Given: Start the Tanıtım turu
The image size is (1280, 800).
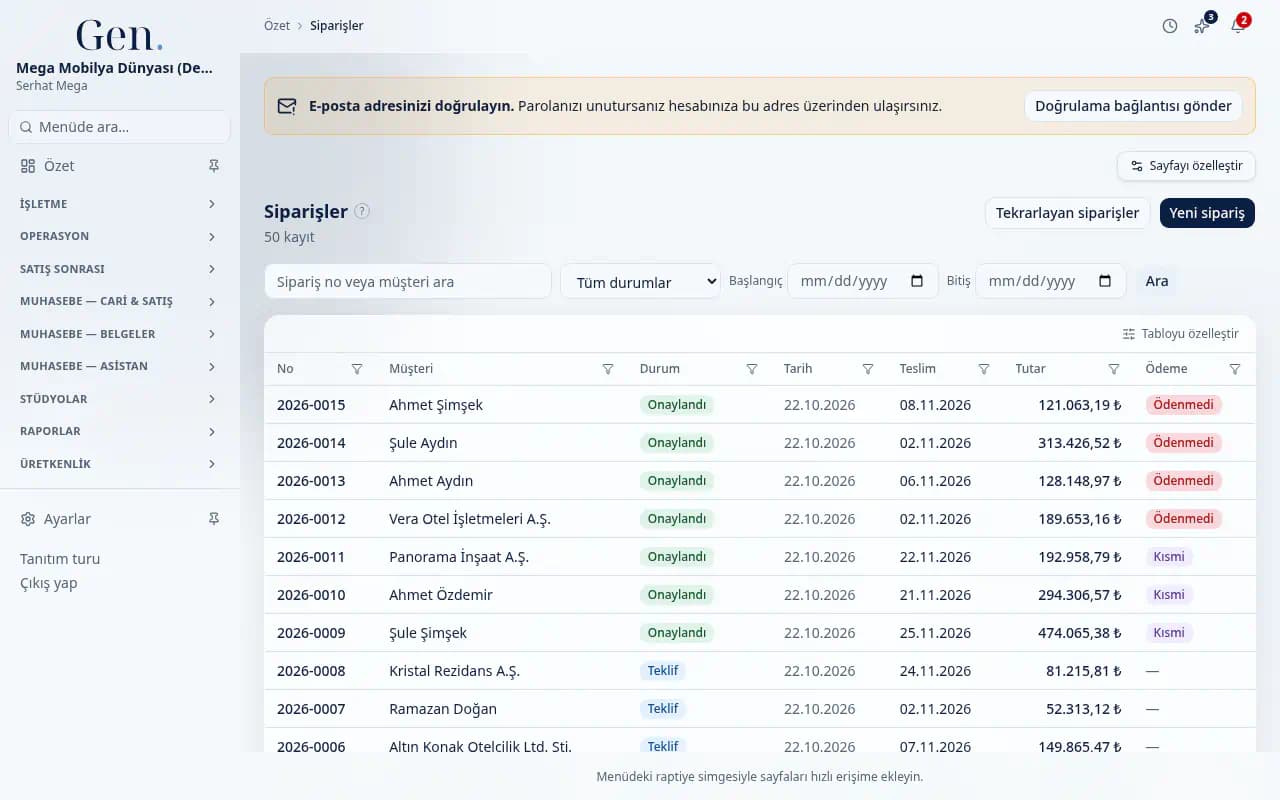Looking at the screenshot, I should [x=60, y=559].
